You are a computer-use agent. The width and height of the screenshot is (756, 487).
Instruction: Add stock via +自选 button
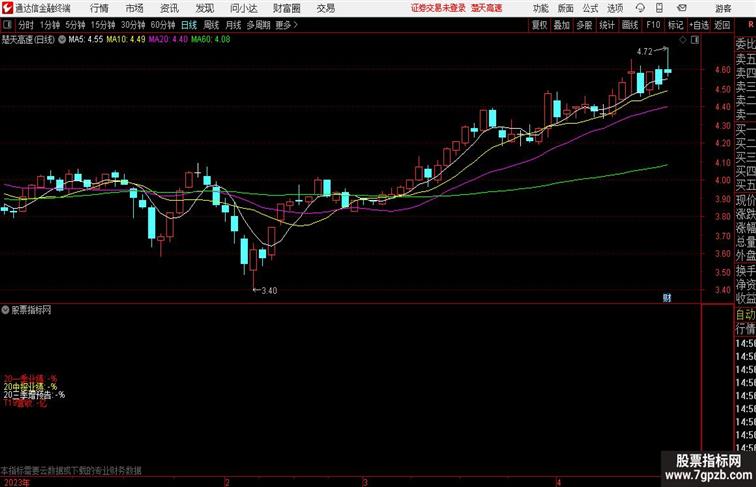tap(699, 25)
